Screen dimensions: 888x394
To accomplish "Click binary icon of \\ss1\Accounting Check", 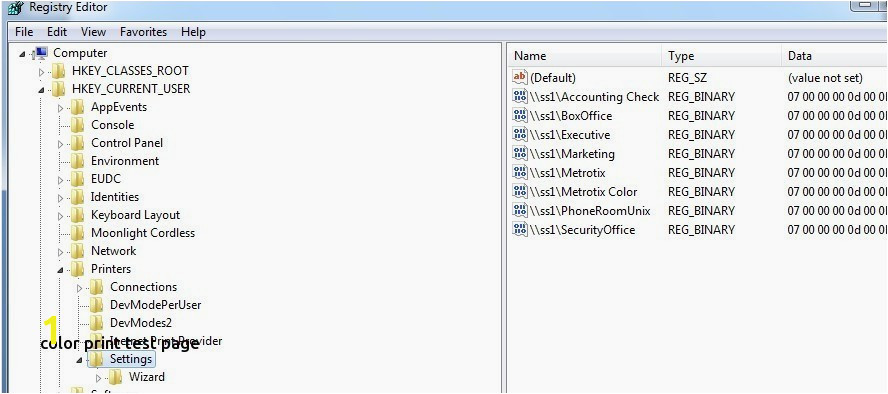I will (519, 96).
